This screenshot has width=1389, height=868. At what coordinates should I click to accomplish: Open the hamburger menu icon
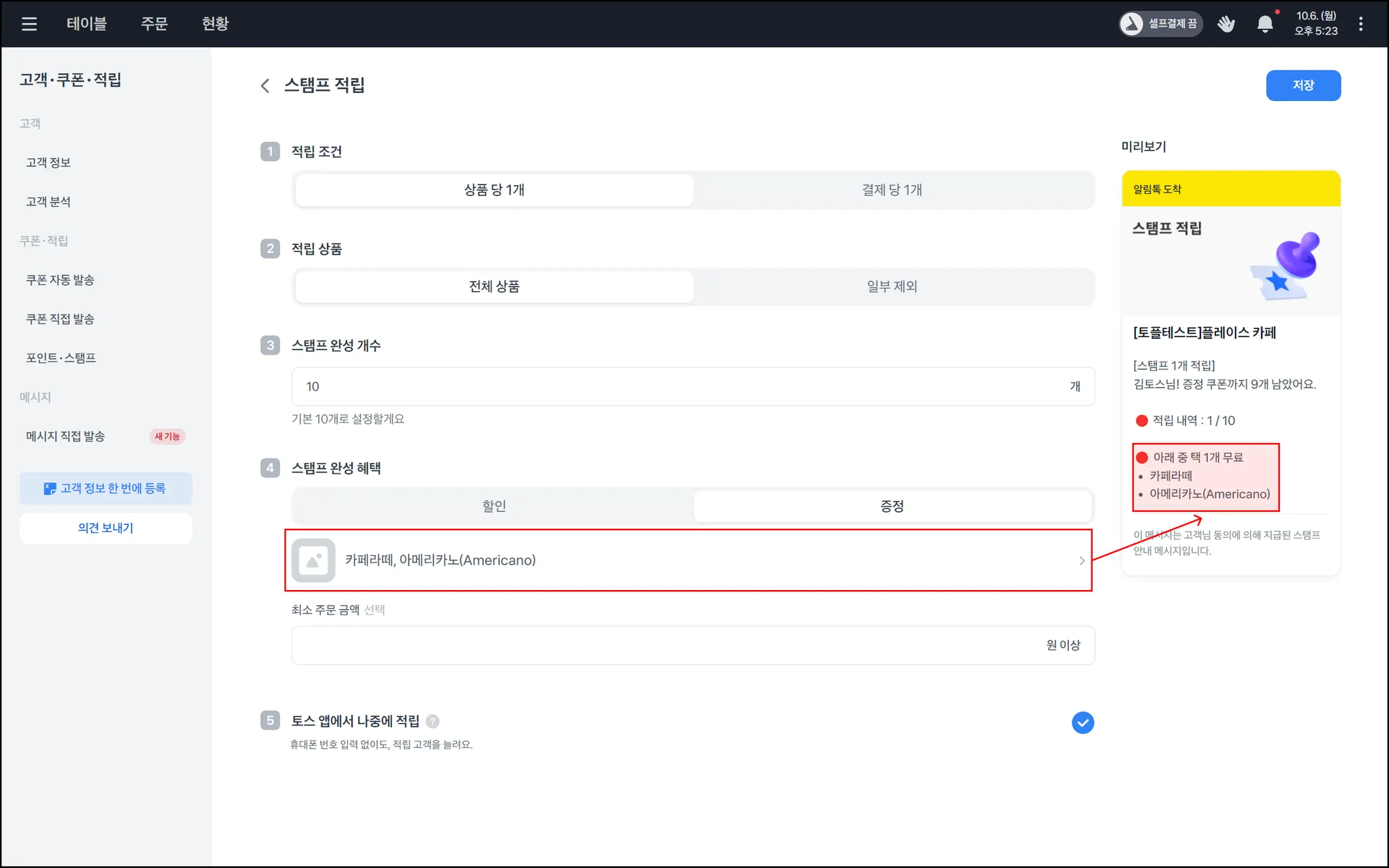click(29, 24)
